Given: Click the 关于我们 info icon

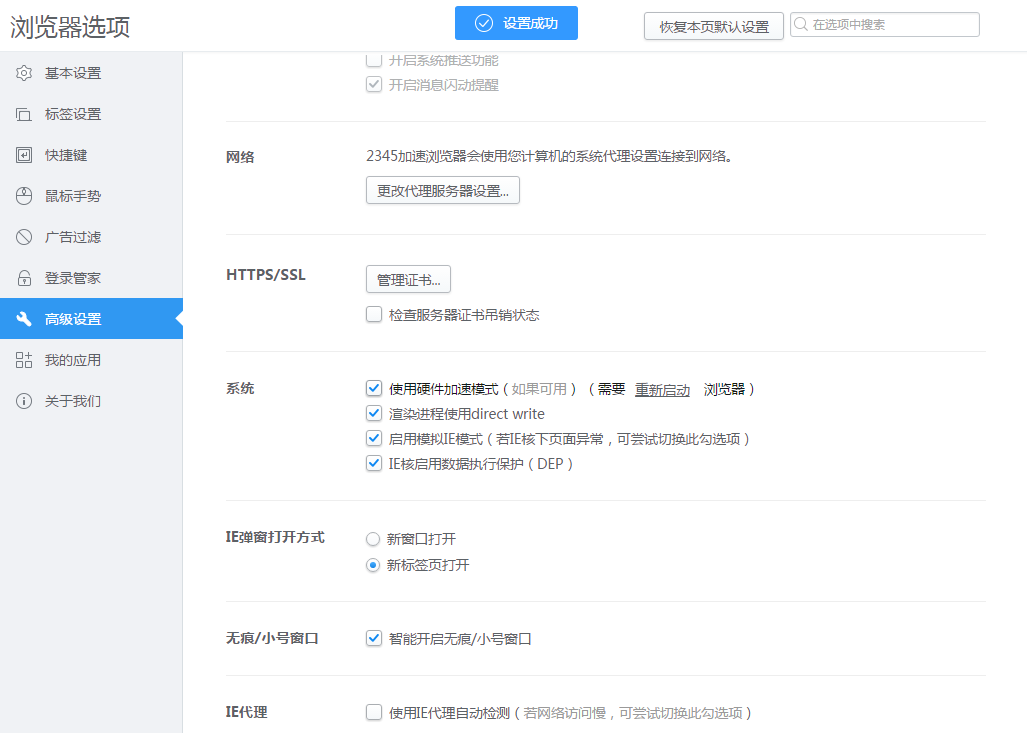Looking at the screenshot, I should click(x=24, y=401).
